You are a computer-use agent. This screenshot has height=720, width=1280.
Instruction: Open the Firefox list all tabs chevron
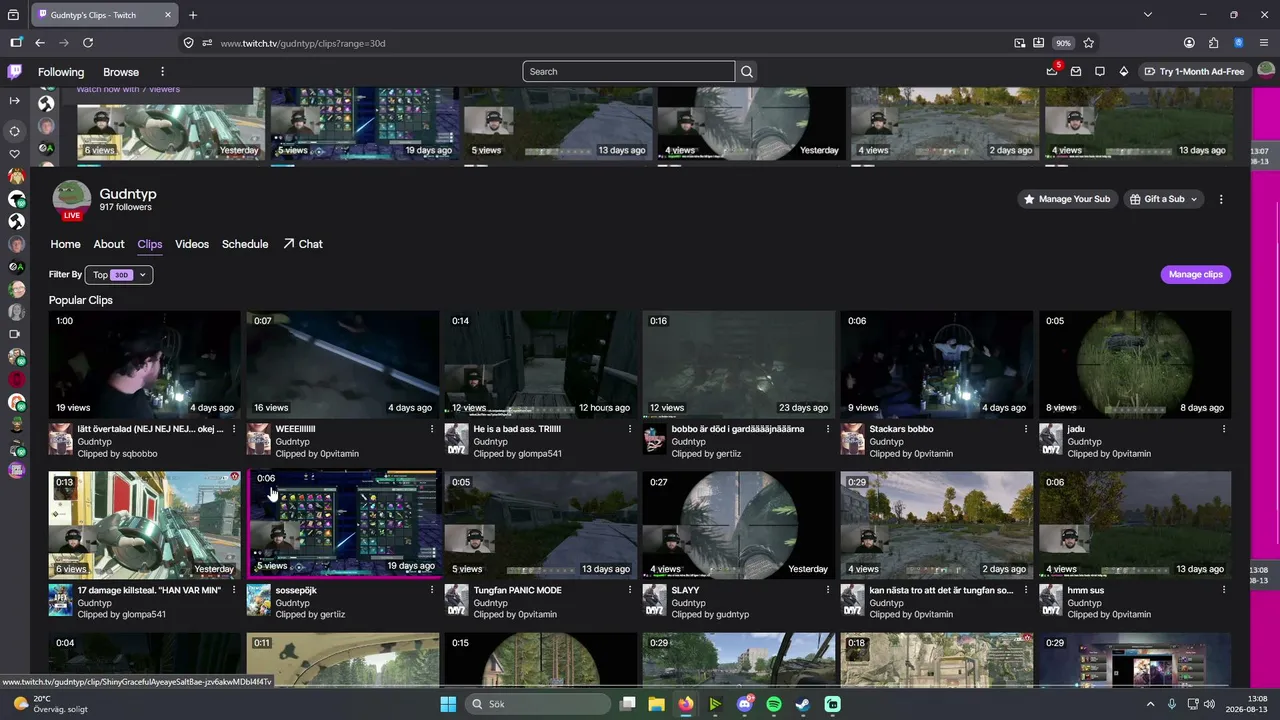click(1148, 15)
